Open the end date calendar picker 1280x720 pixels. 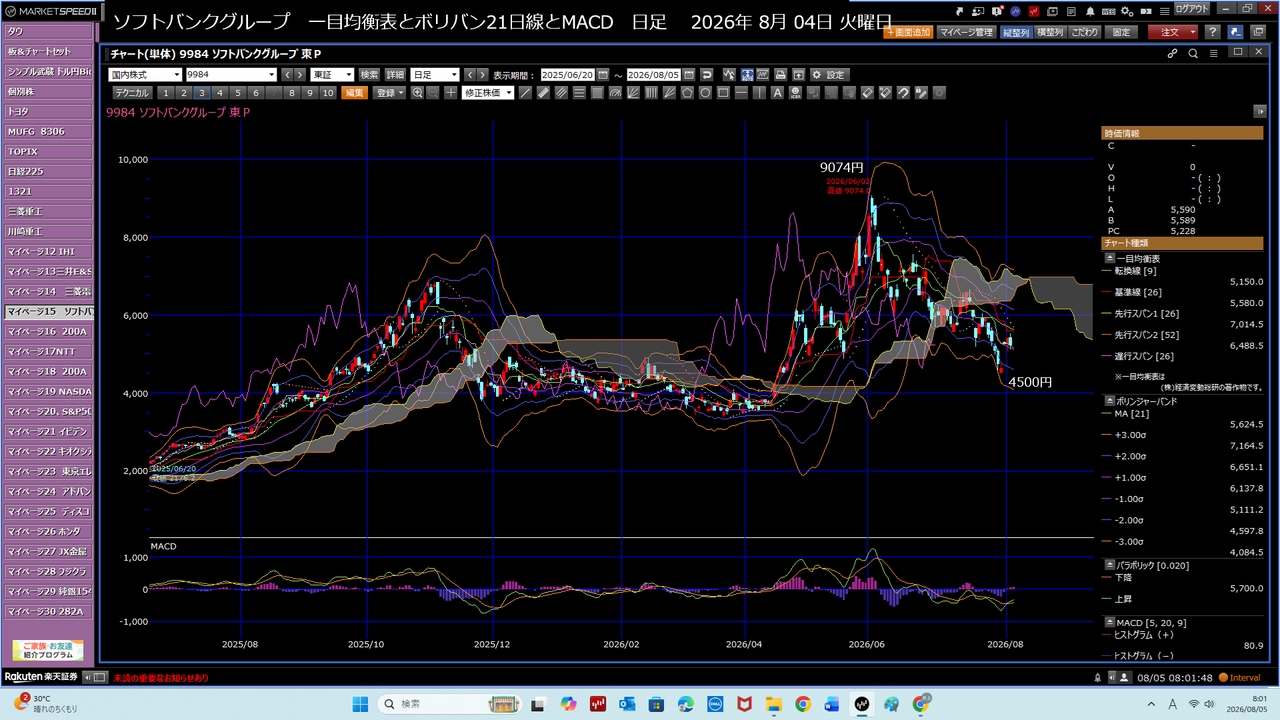point(689,75)
